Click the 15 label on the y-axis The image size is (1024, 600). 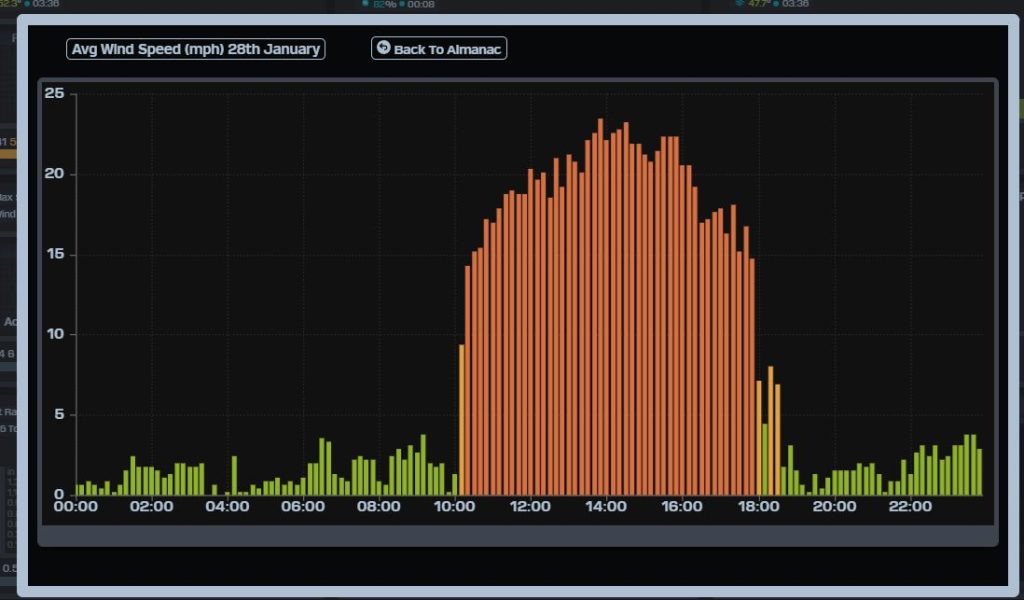coord(54,254)
